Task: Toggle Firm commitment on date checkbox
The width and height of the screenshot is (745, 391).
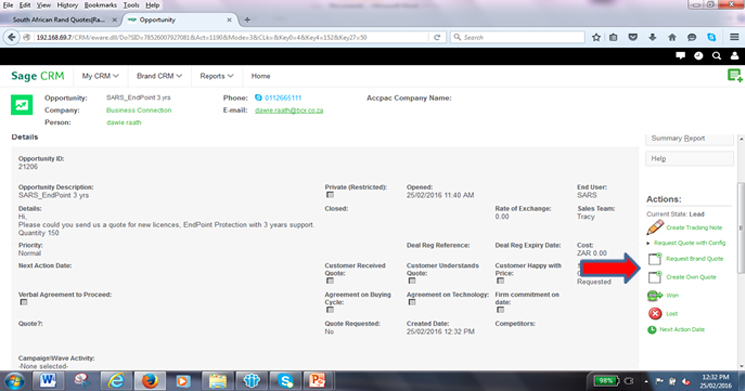Action: (500, 310)
